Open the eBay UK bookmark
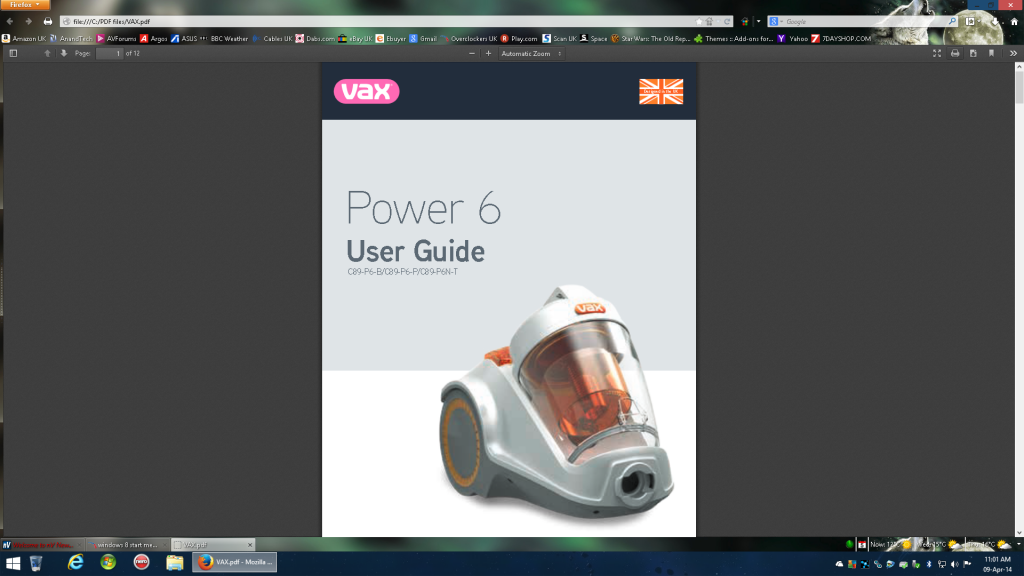This screenshot has height=576, width=1024. coord(355,39)
